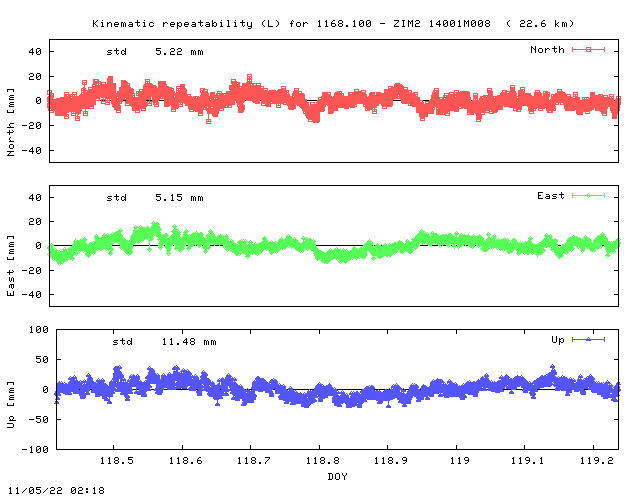Click the 118.5 x-axis tick label
Image resolution: width=640 pixels, height=496 pixels.
coord(117,461)
